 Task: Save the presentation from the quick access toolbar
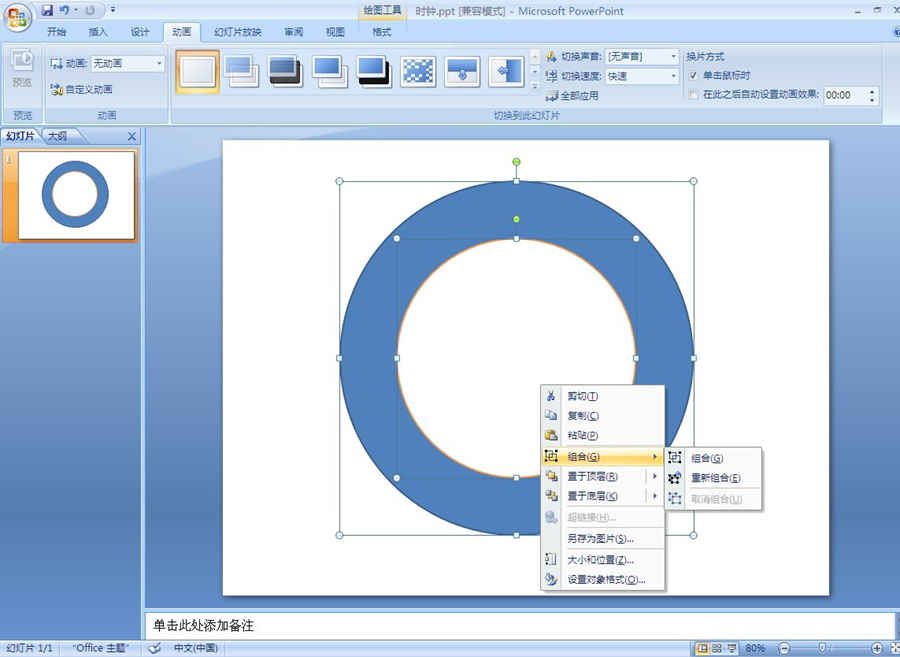[x=48, y=10]
